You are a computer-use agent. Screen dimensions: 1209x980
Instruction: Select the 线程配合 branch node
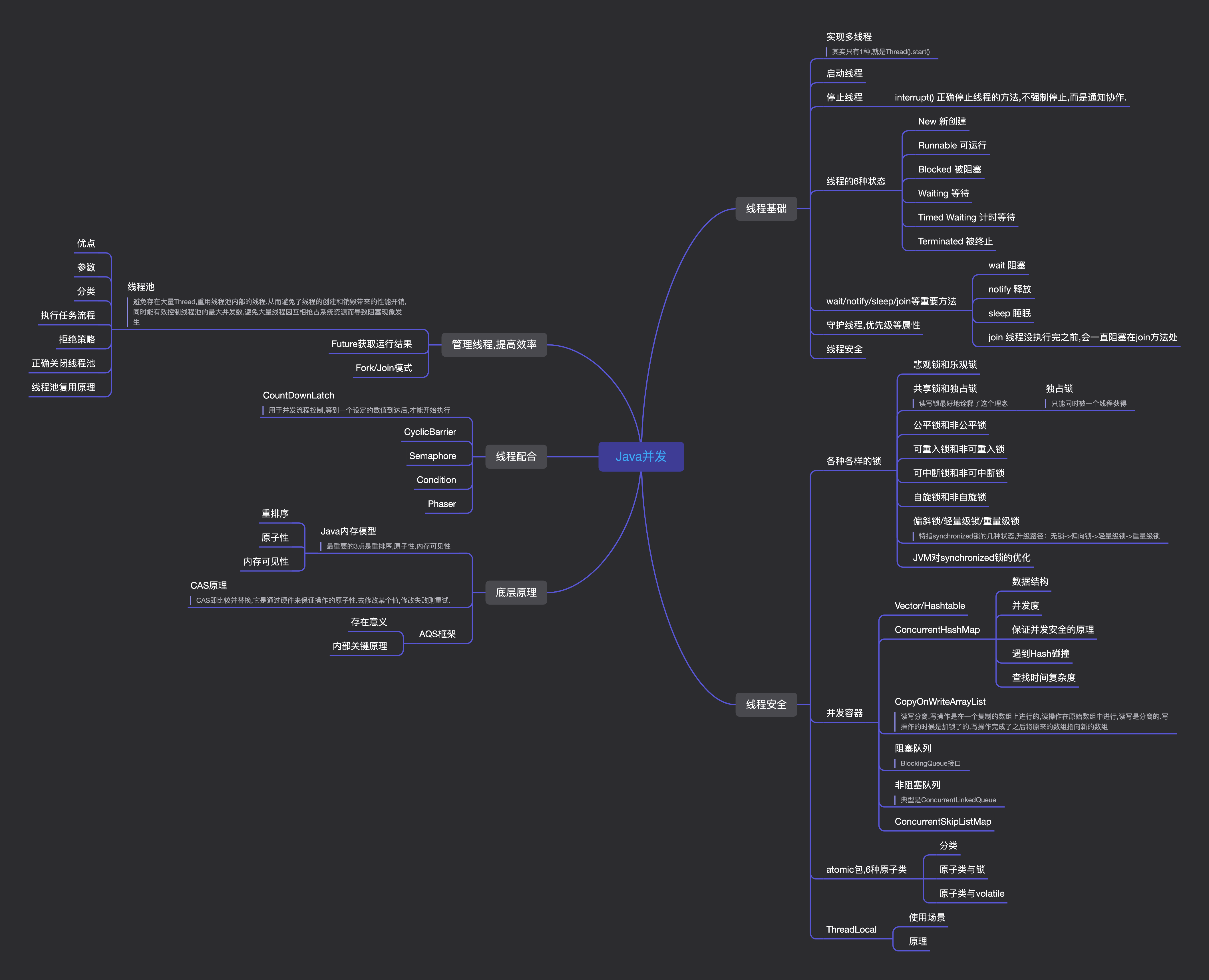coord(515,456)
